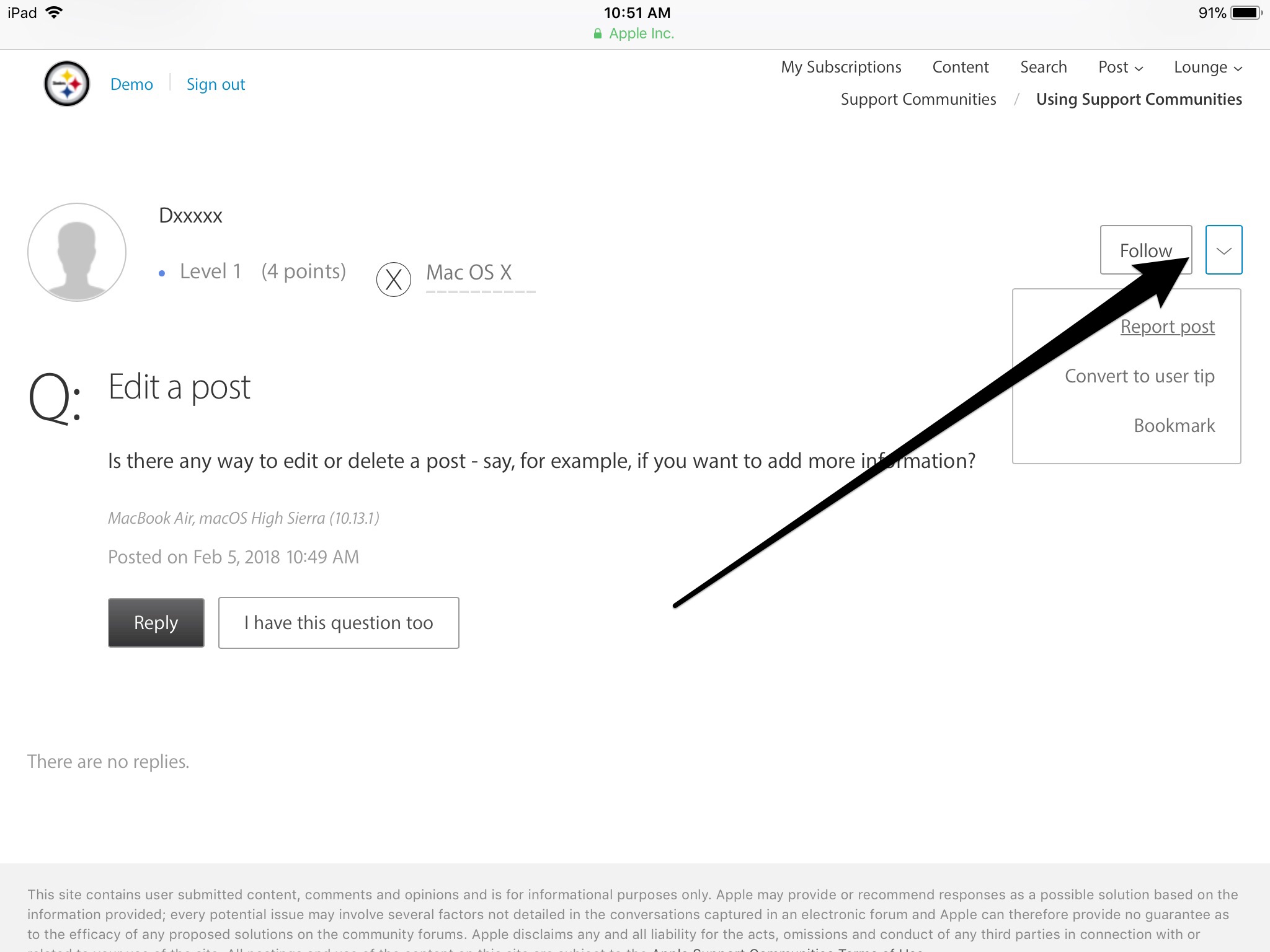Screen dimensions: 1270x952
Task: Go to My Subscriptions
Action: point(841,67)
